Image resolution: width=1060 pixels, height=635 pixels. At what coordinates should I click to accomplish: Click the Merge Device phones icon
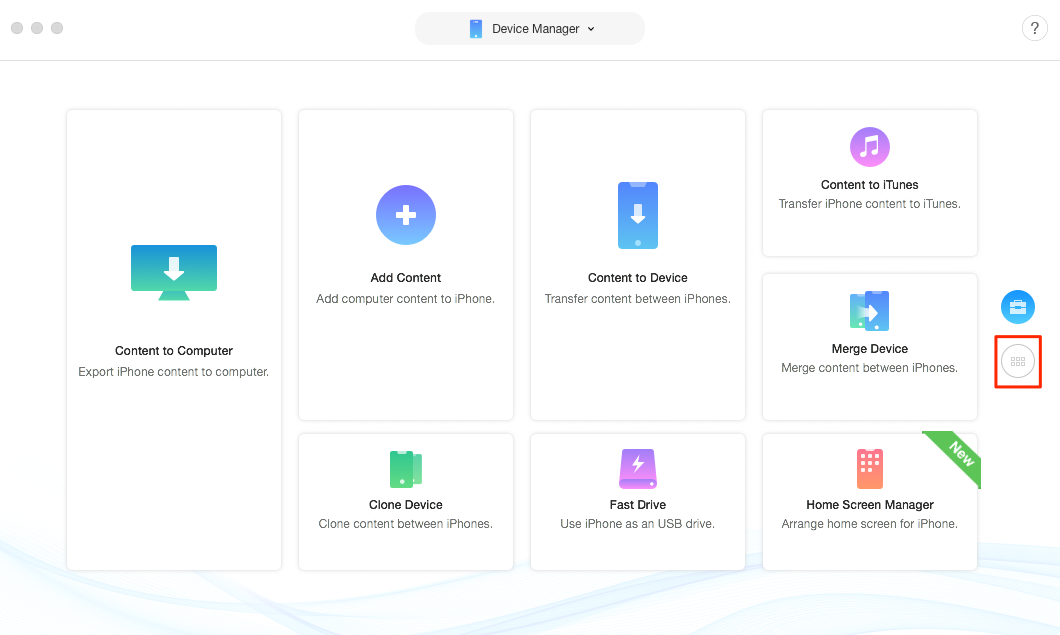pos(869,310)
